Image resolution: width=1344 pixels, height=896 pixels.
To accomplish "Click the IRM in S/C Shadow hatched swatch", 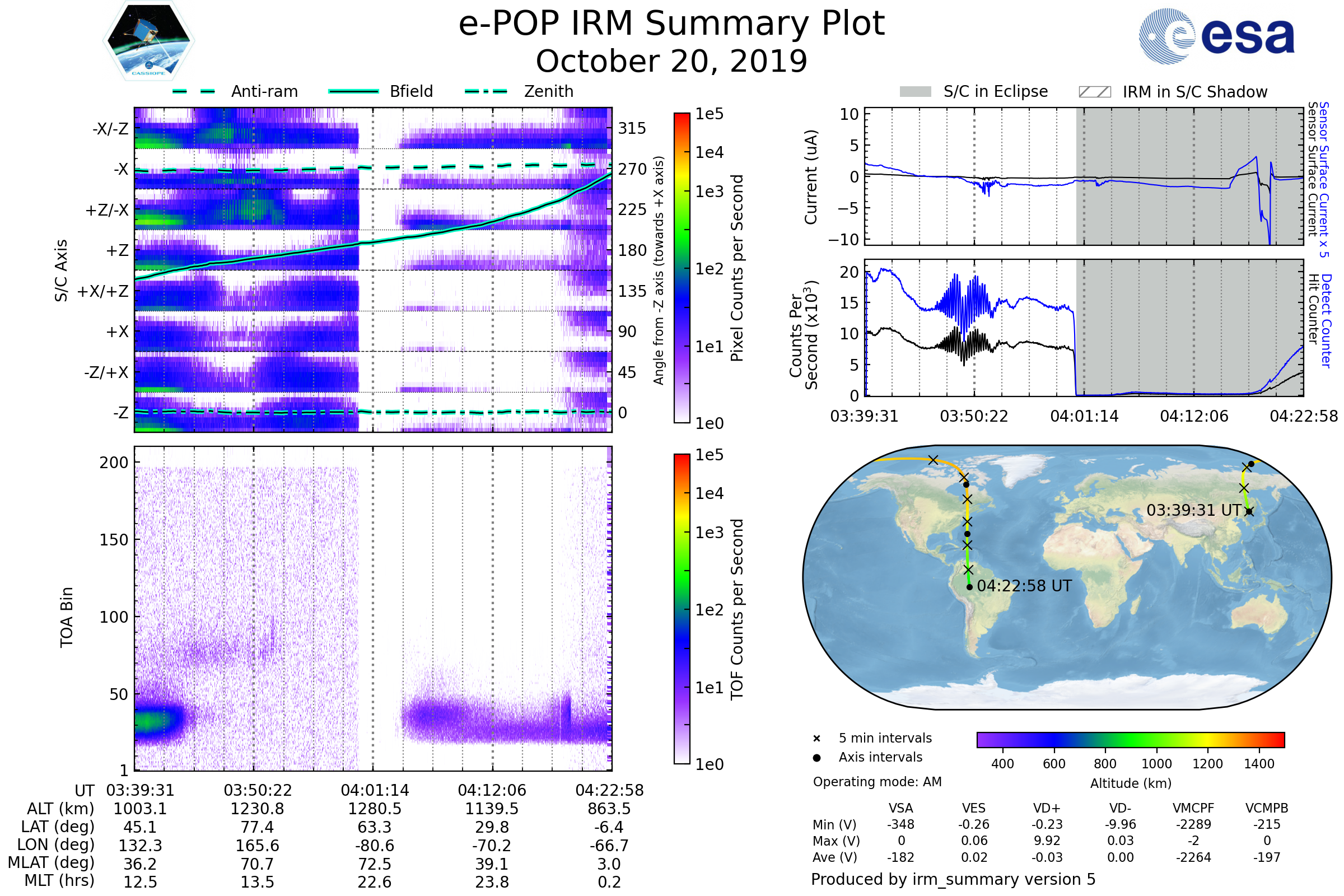I will click(x=1095, y=92).
